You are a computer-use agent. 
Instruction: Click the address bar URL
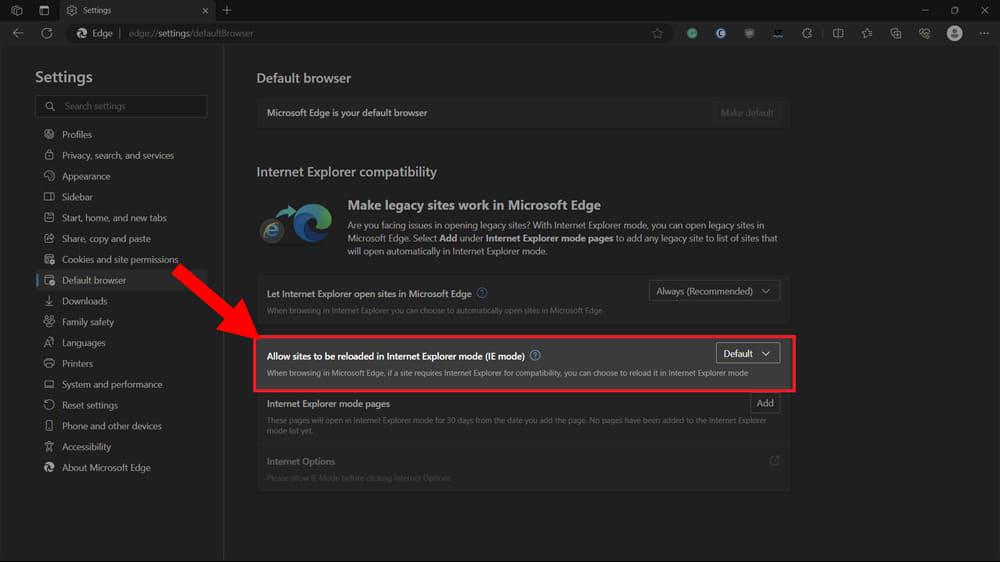point(191,33)
